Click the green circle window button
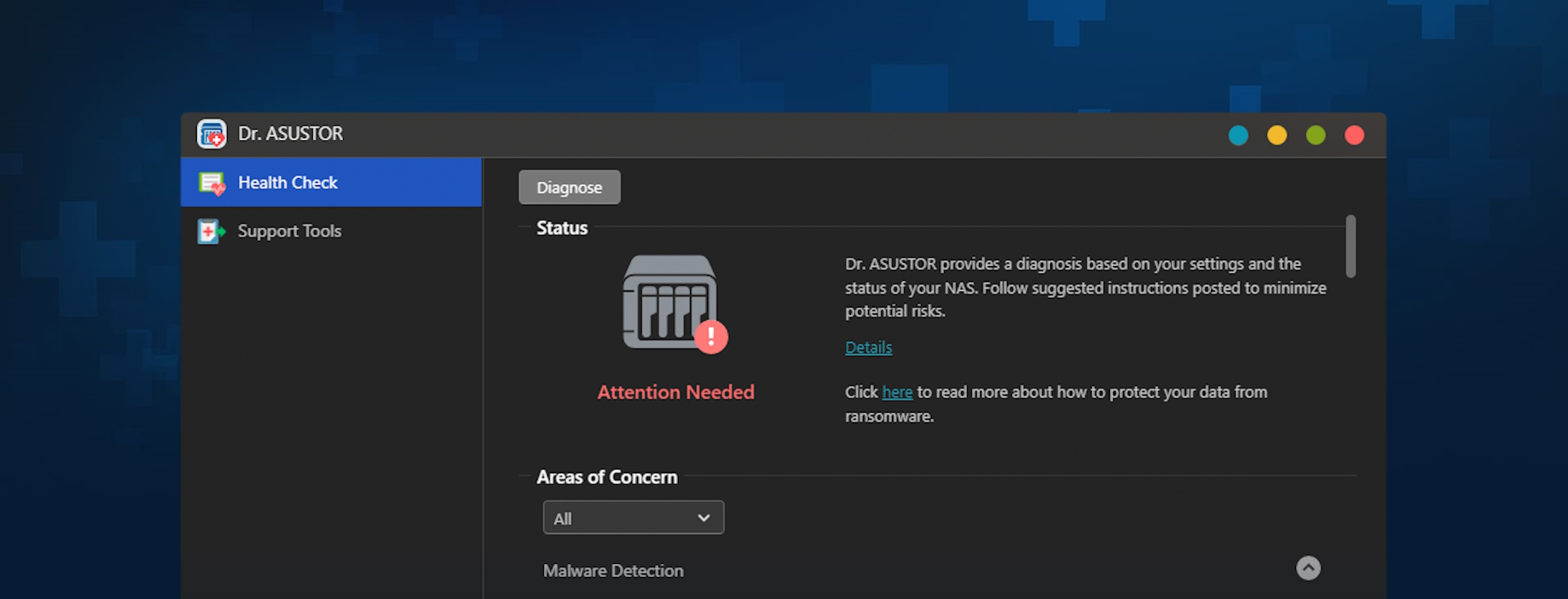Screen dimensions: 1568x599 point(1315,135)
